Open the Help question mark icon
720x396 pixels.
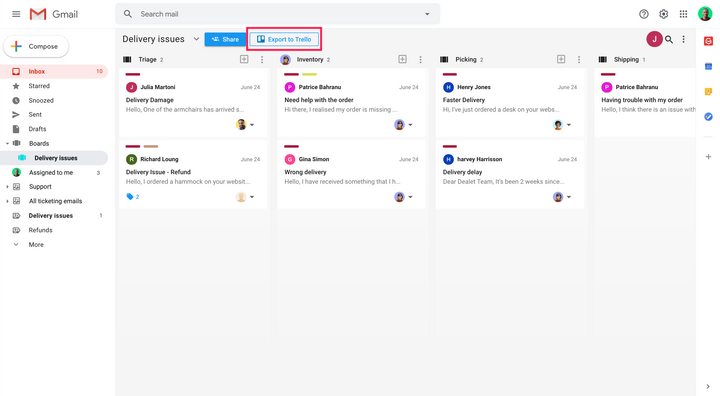[644, 14]
